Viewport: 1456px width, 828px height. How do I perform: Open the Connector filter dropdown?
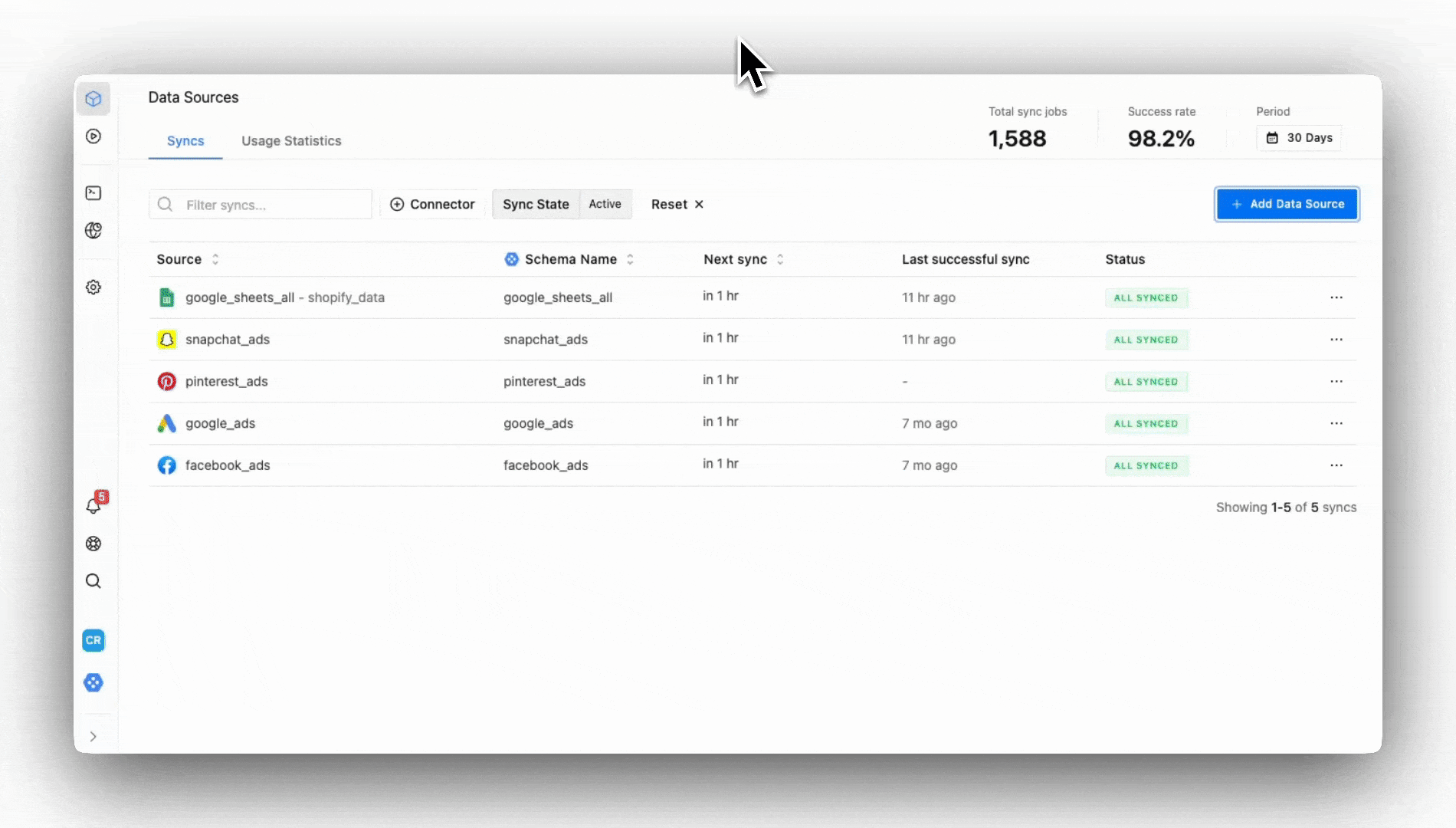click(x=433, y=205)
